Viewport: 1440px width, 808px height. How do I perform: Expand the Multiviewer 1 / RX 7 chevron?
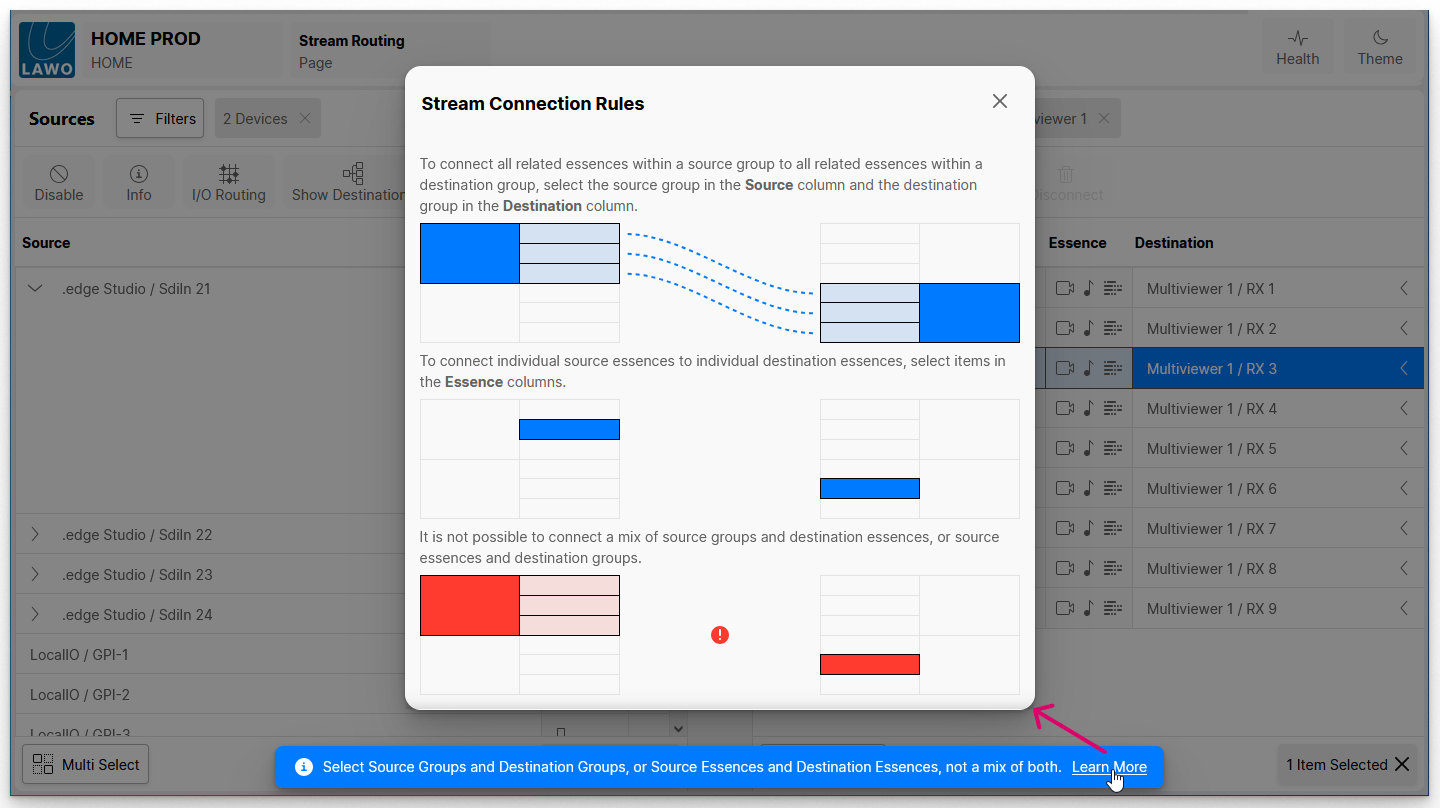point(1404,529)
